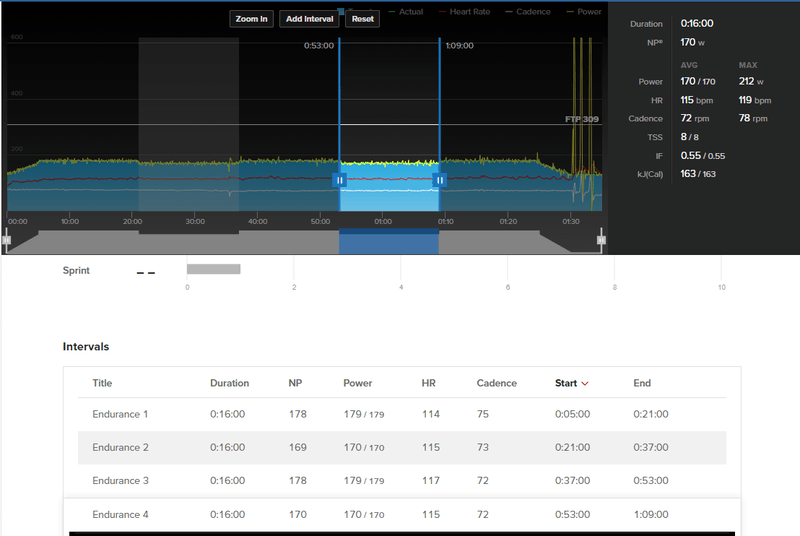Click the NP 170 w value in the stats panel
Image resolution: width=800 pixels, height=536 pixels.
[x=692, y=42]
